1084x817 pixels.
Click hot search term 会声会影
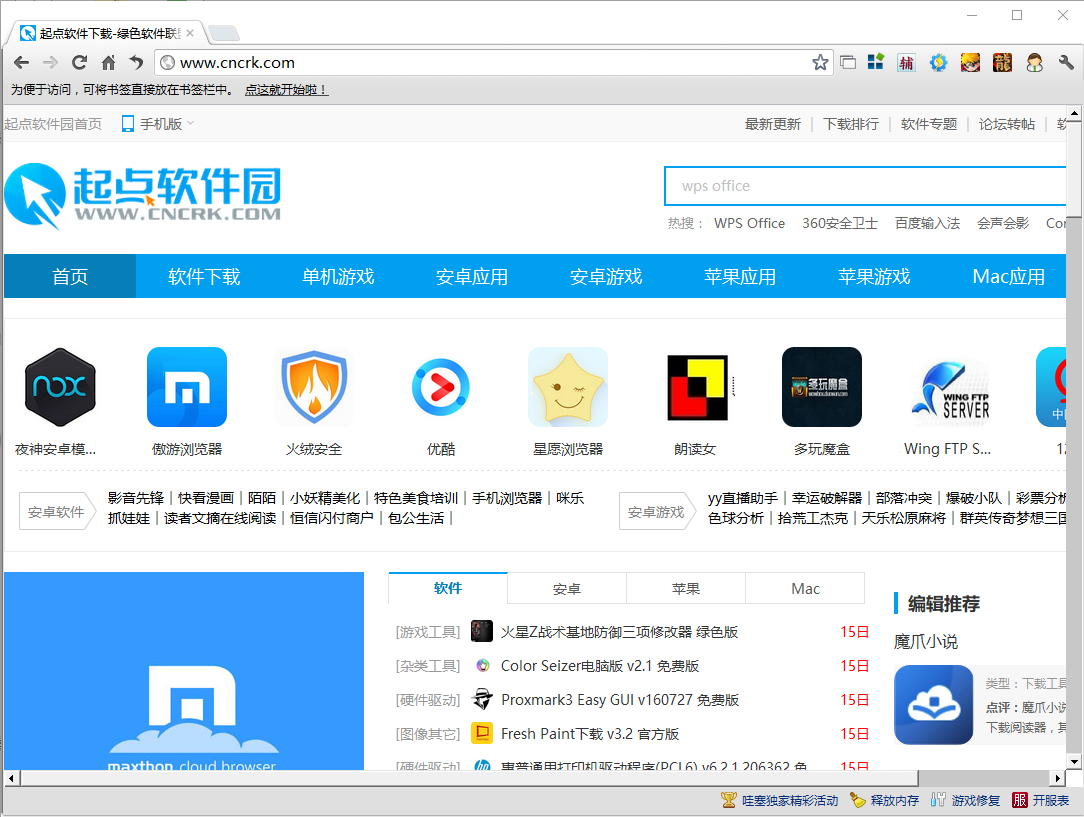[1003, 223]
